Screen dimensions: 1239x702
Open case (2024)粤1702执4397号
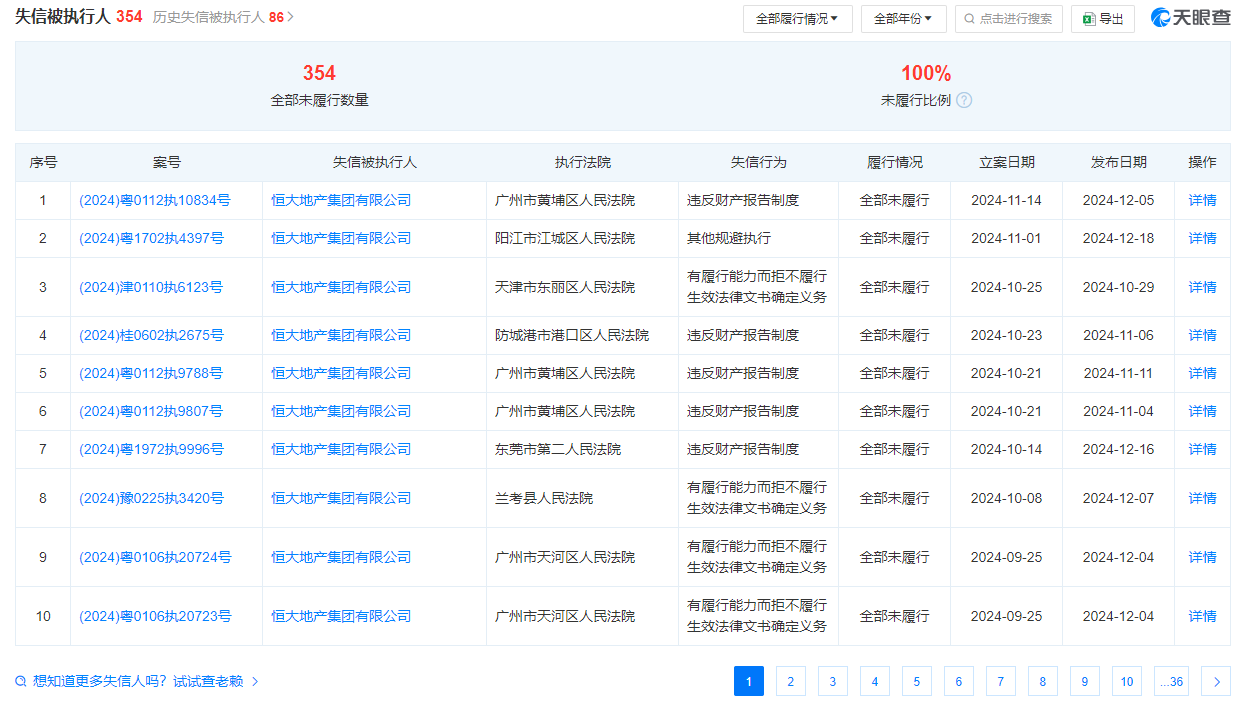click(x=151, y=238)
